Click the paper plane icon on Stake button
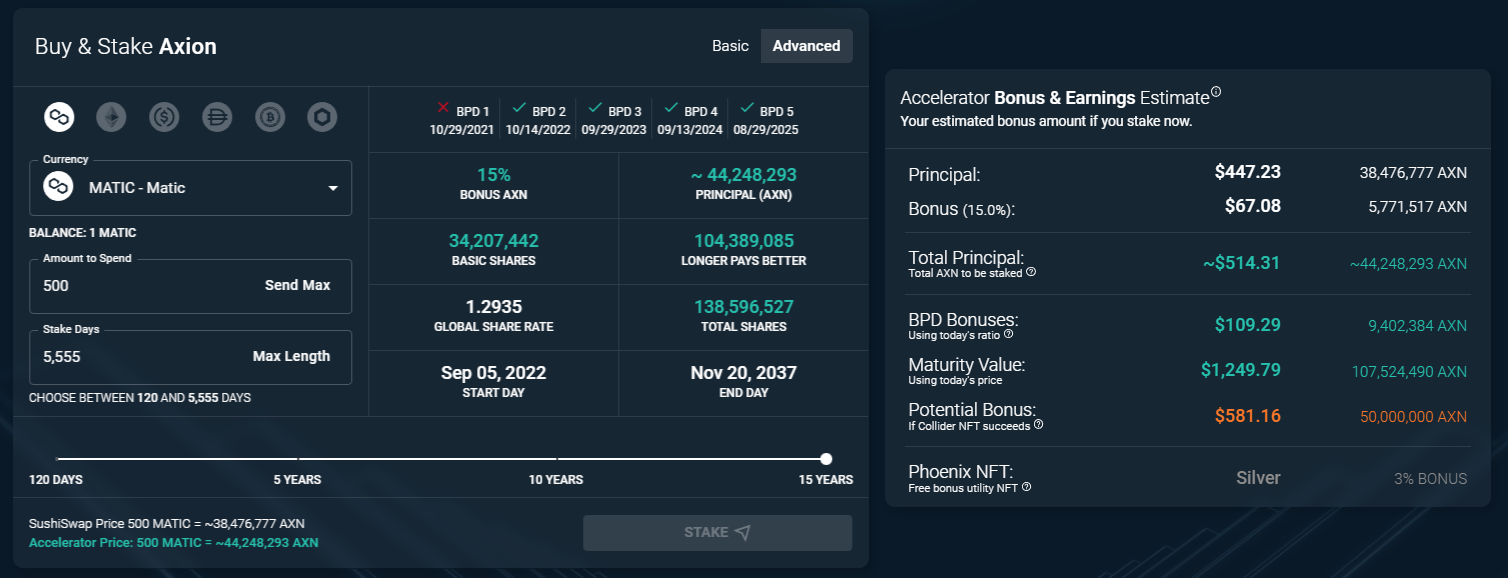 click(742, 532)
